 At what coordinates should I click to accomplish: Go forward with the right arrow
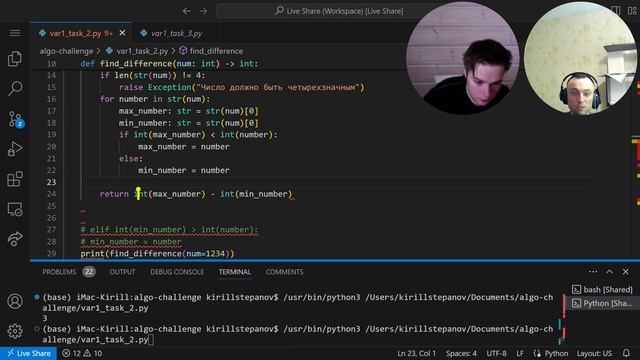coord(203,11)
